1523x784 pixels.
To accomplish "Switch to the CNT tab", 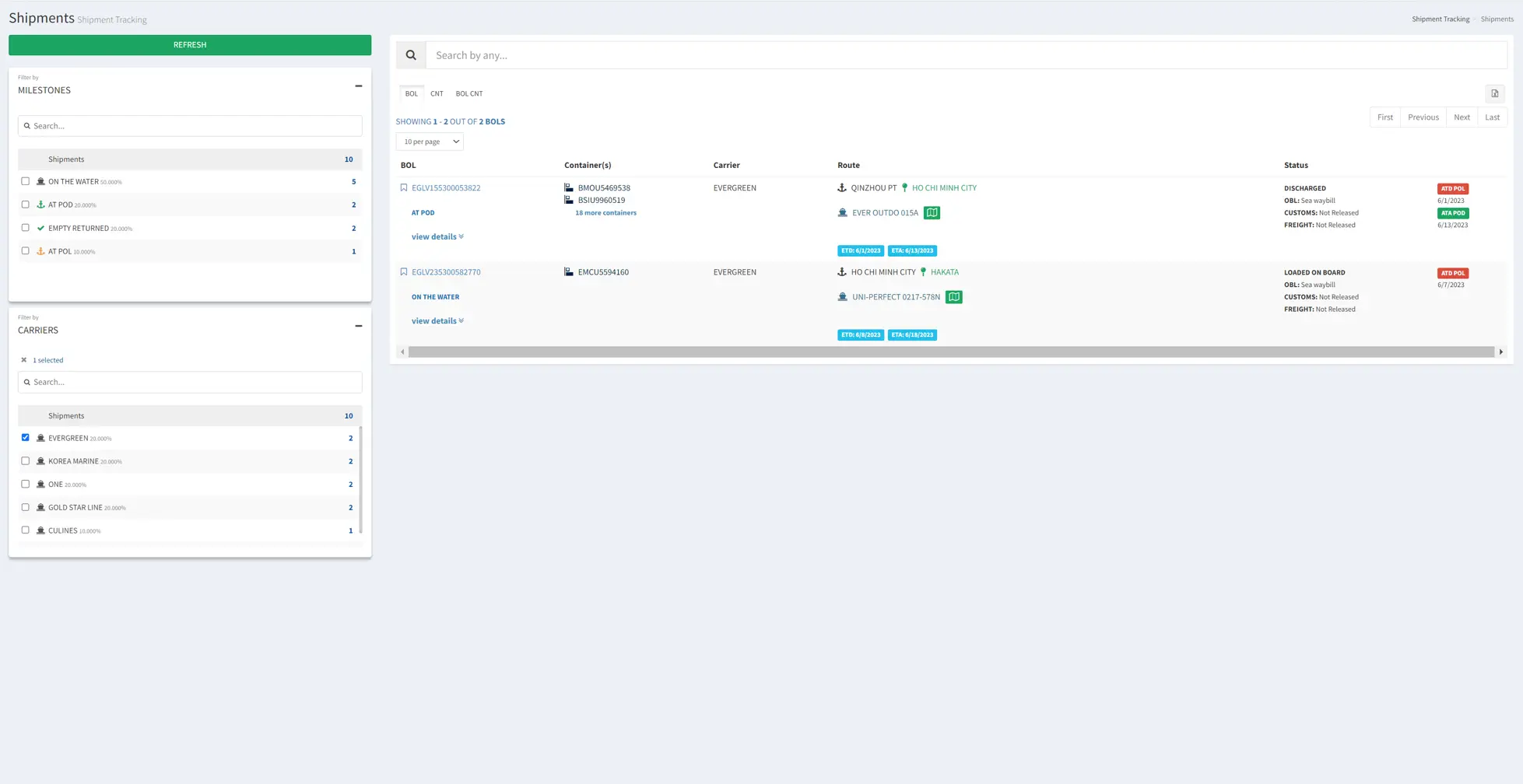I will coord(437,93).
